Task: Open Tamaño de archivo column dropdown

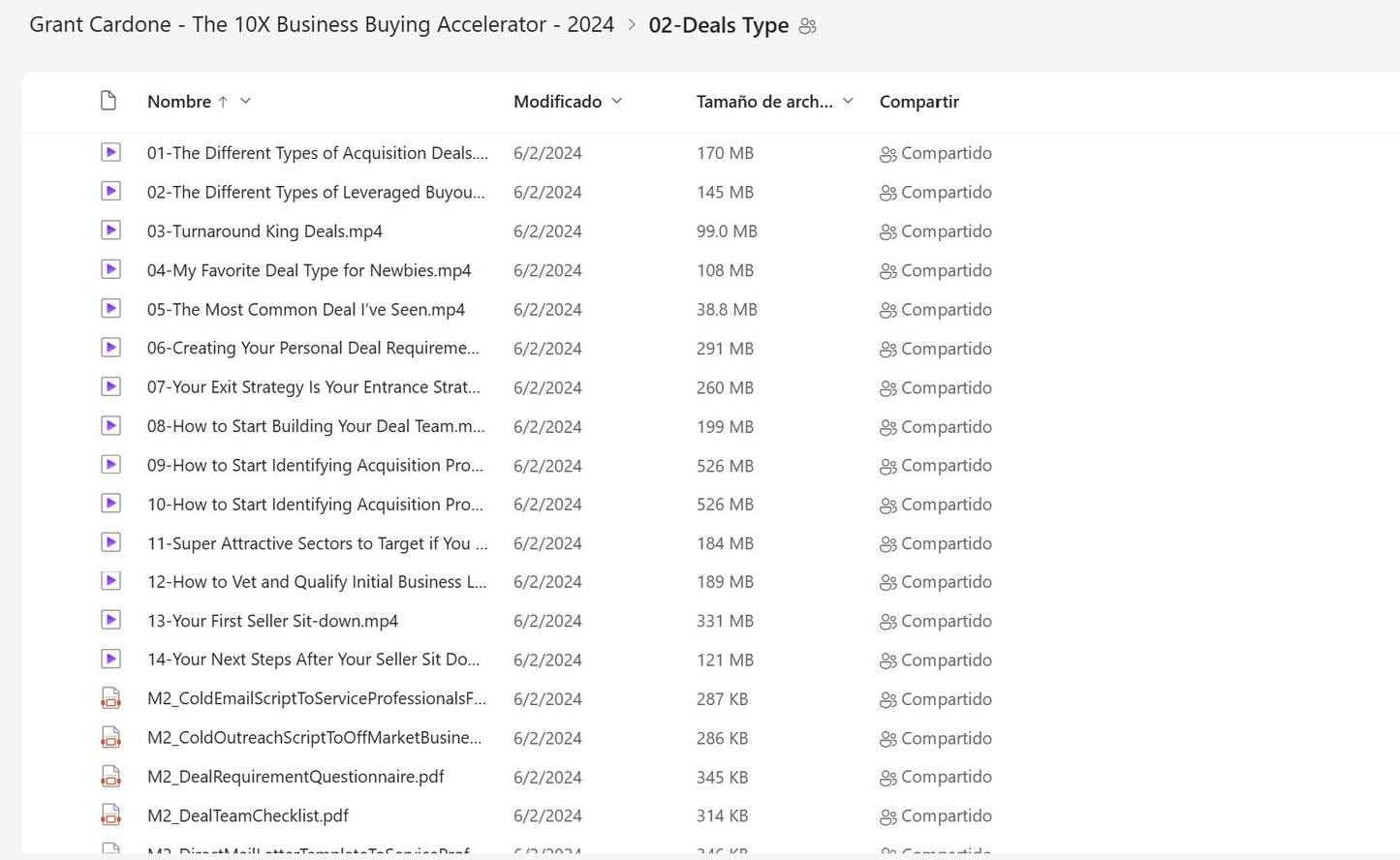Action: [849, 101]
